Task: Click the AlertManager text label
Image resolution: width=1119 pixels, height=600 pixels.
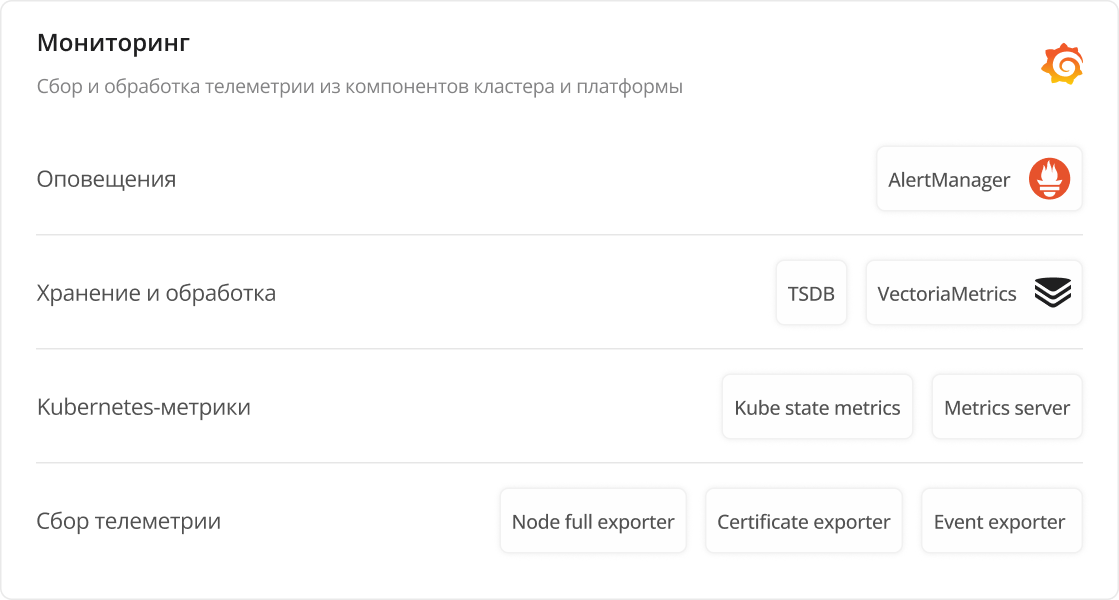Action: 949,180
